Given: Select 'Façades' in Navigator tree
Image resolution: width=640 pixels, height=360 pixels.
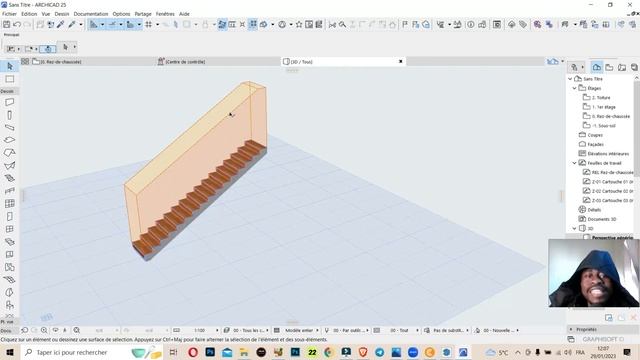Looking at the screenshot, I should (x=596, y=144).
